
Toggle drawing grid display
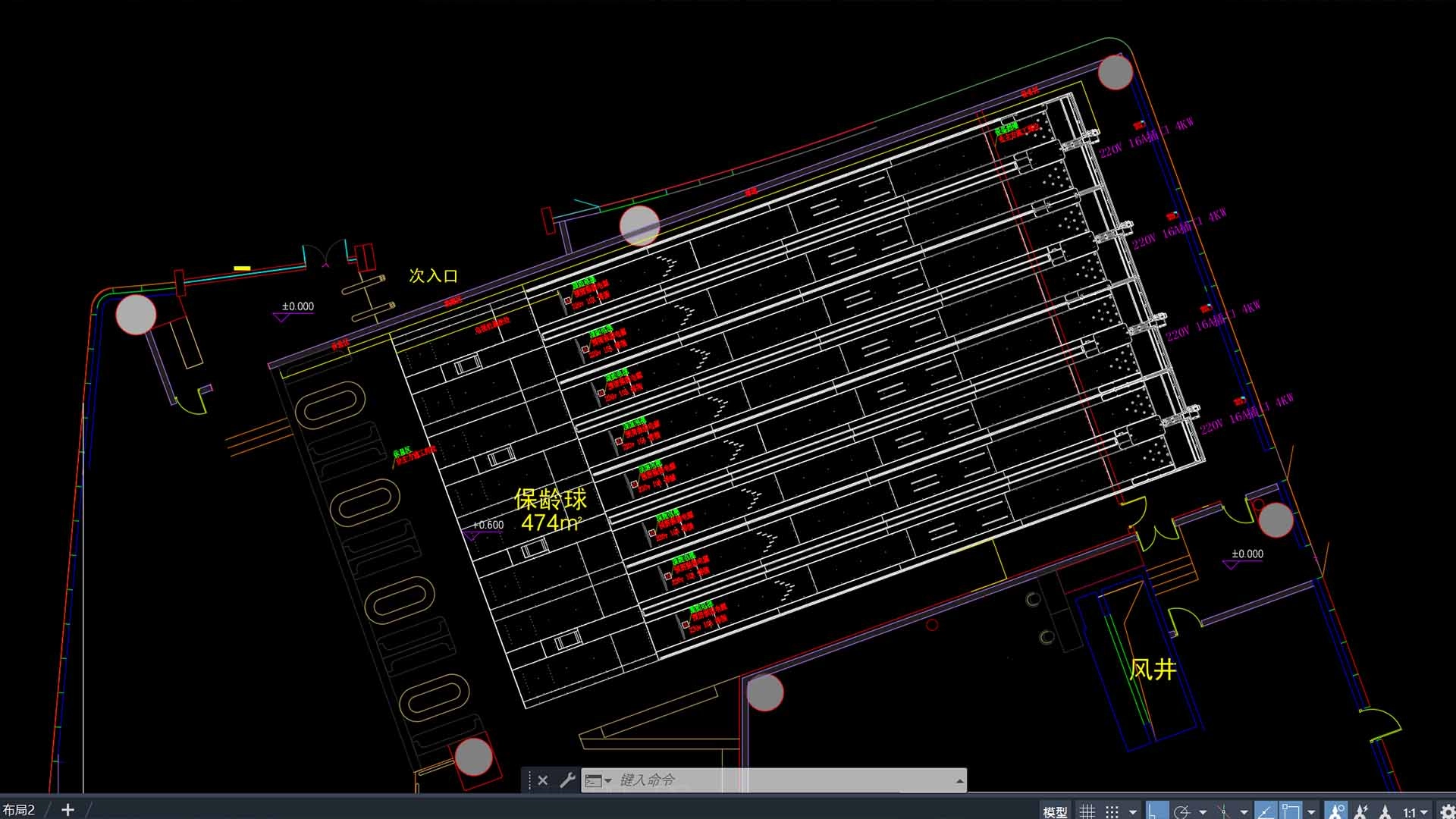click(1087, 811)
